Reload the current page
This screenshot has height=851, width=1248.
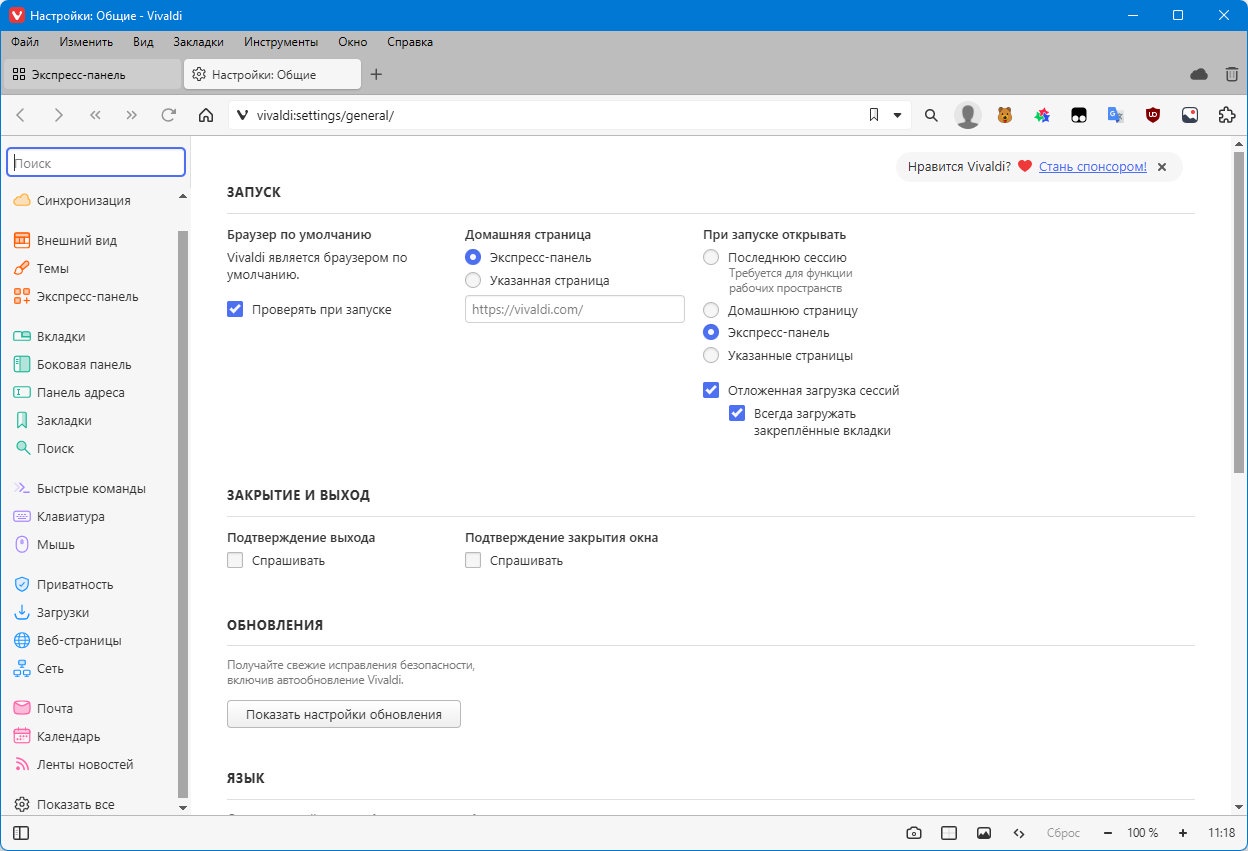(x=168, y=115)
